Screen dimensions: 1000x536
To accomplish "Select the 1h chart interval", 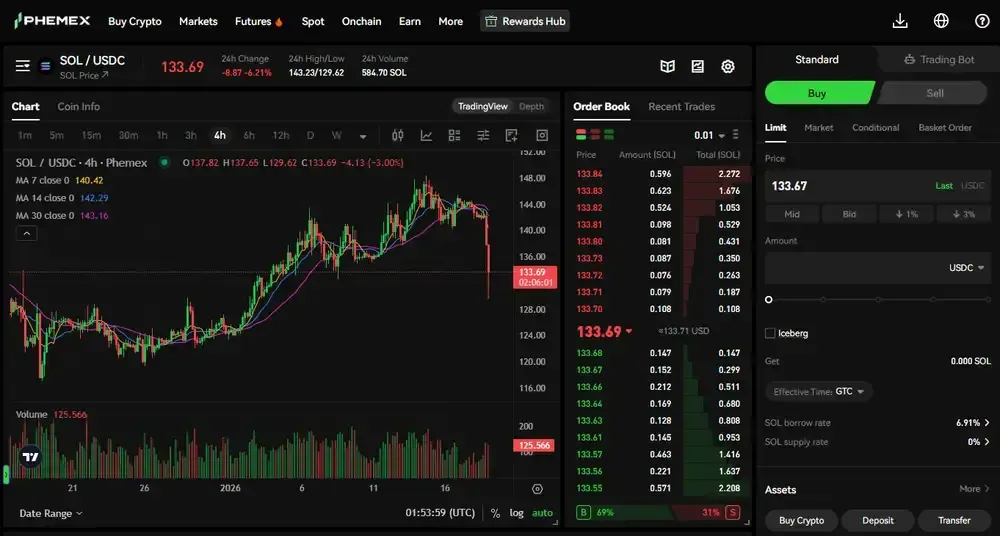I will [162, 135].
